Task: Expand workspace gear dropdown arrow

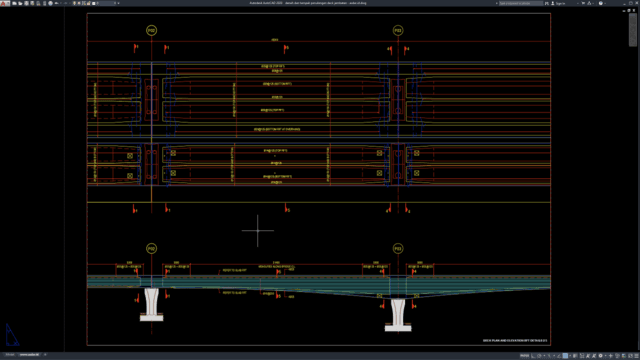Action: 606,356
